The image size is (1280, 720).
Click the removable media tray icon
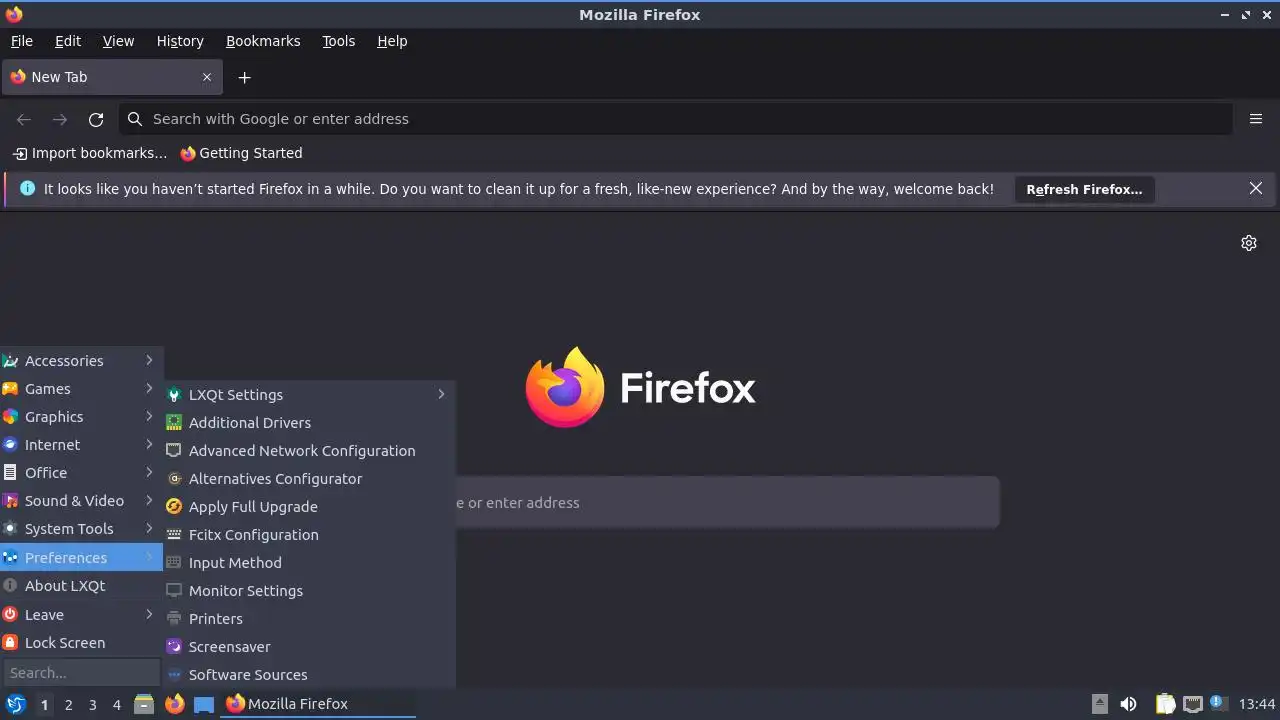pyautogui.click(x=1100, y=704)
